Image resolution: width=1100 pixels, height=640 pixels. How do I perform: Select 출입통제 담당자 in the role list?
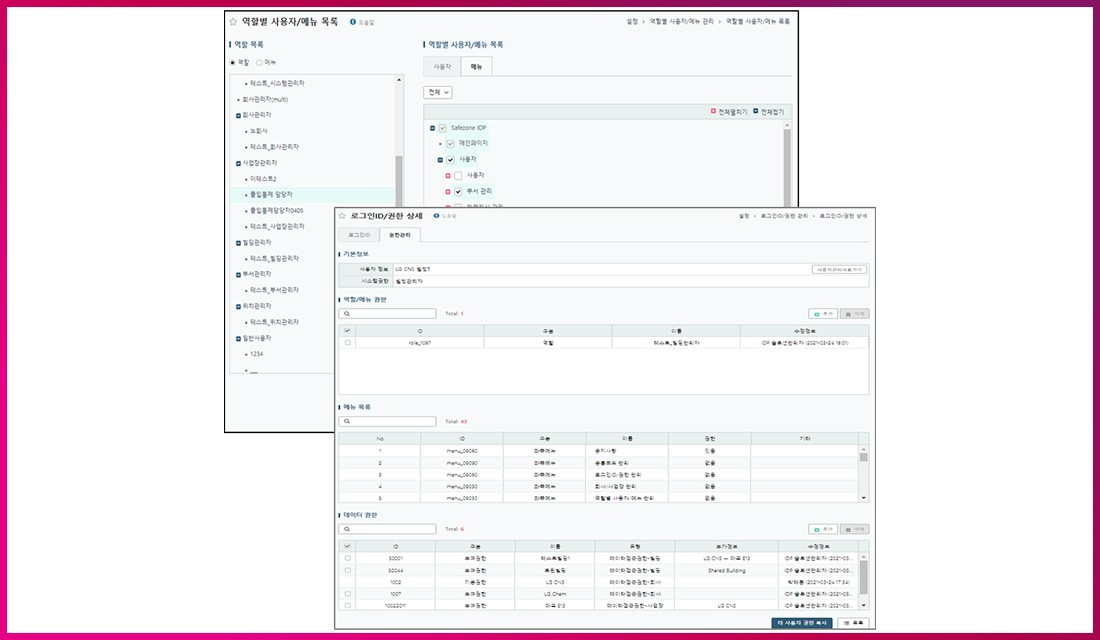pos(271,194)
